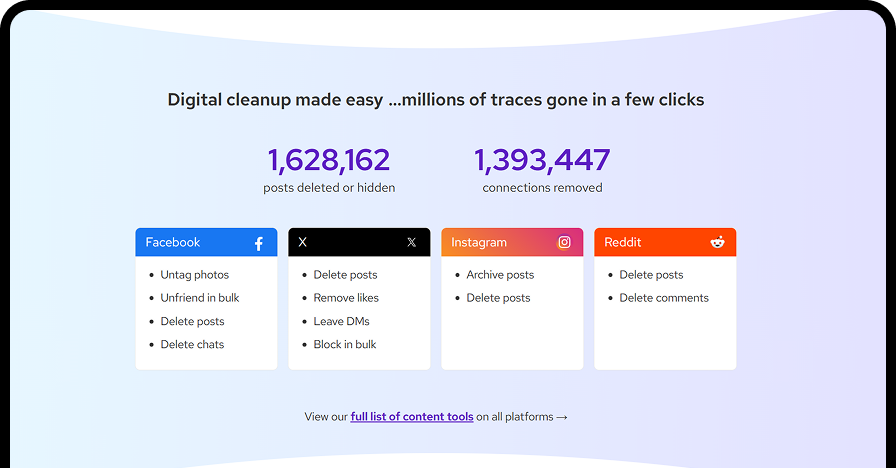The height and width of the screenshot is (468, 896).
Task: Click 'Delete chats' under Facebook
Action: (x=192, y=345)
